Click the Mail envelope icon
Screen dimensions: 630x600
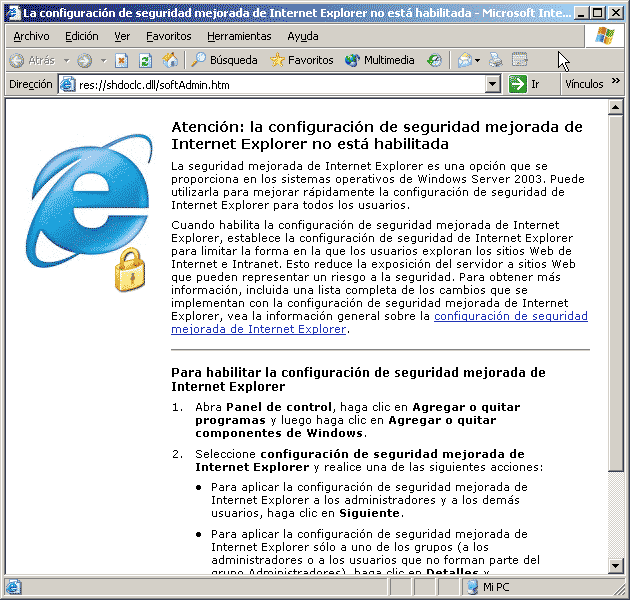coord(464,61)
